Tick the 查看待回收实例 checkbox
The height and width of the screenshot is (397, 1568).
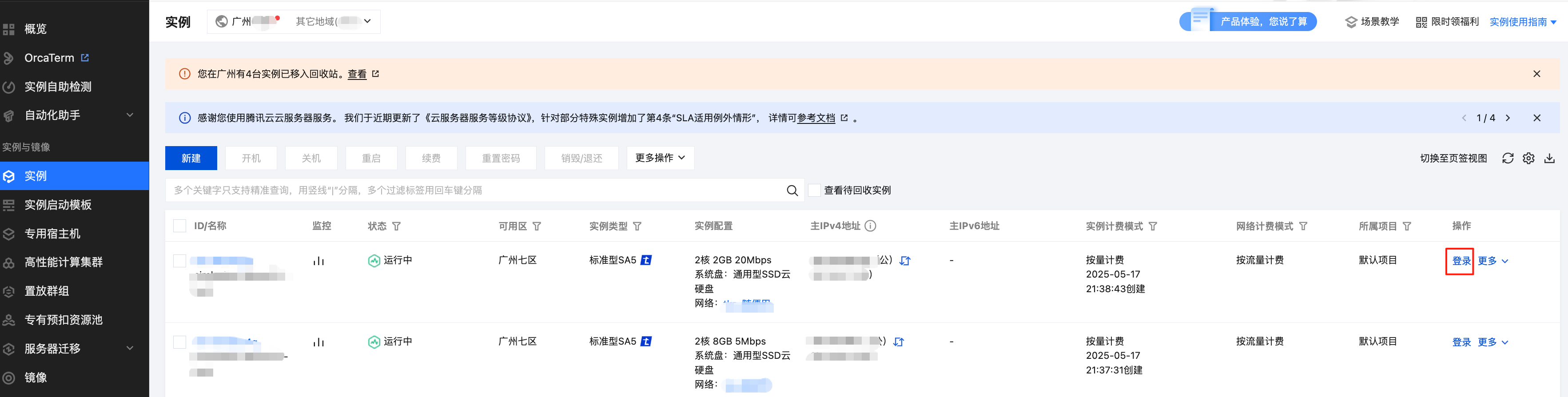point(815,191)
